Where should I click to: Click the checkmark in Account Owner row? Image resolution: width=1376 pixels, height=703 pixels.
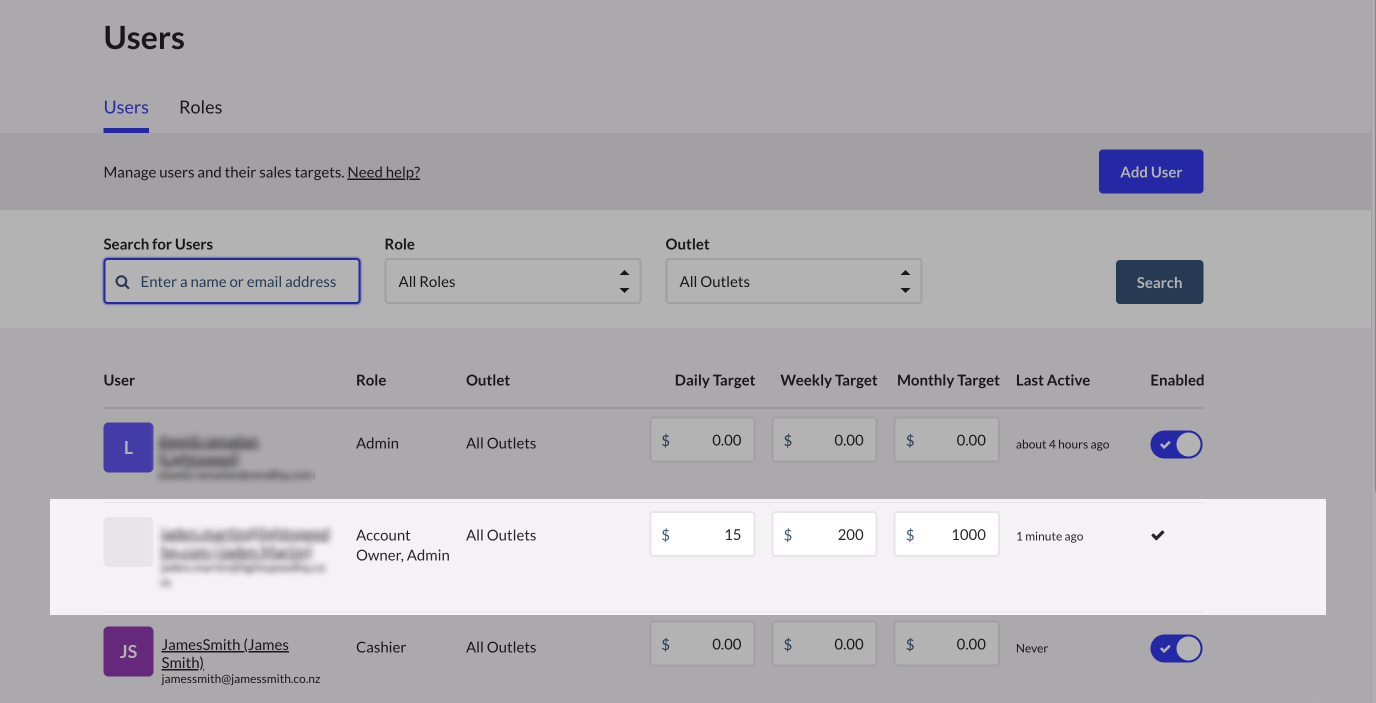tap(1157, 536)
